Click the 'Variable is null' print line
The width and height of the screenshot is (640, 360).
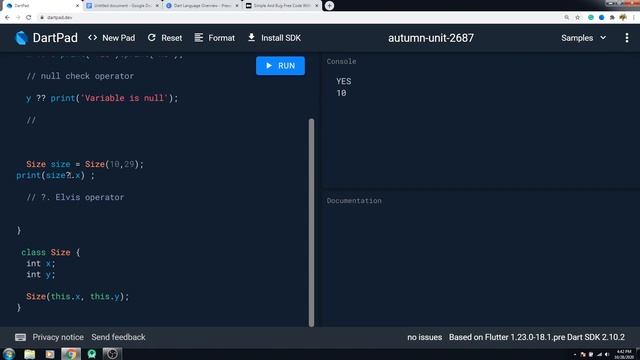pos(102,98)
